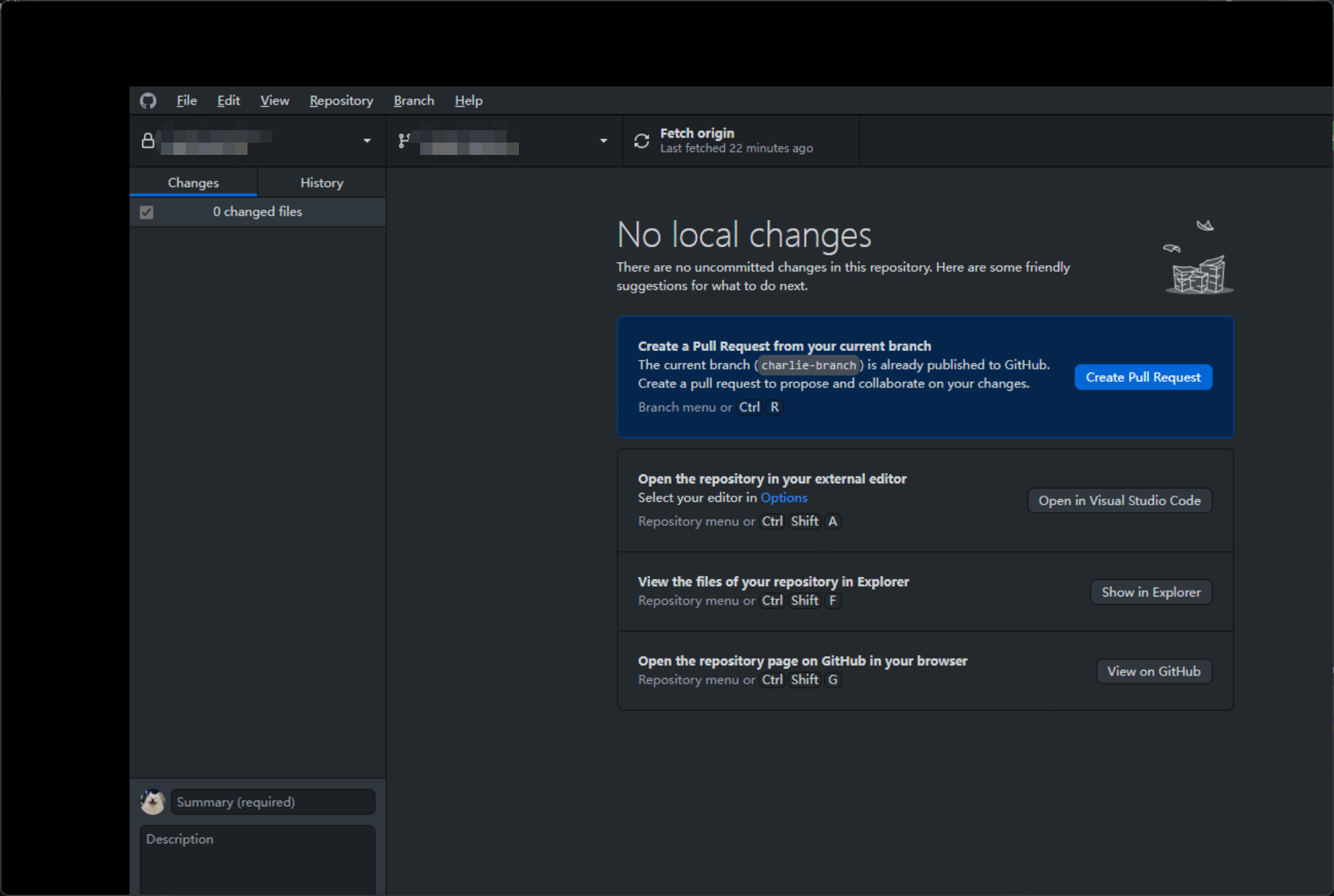Open the current repository dropdown

pos(367,141)
